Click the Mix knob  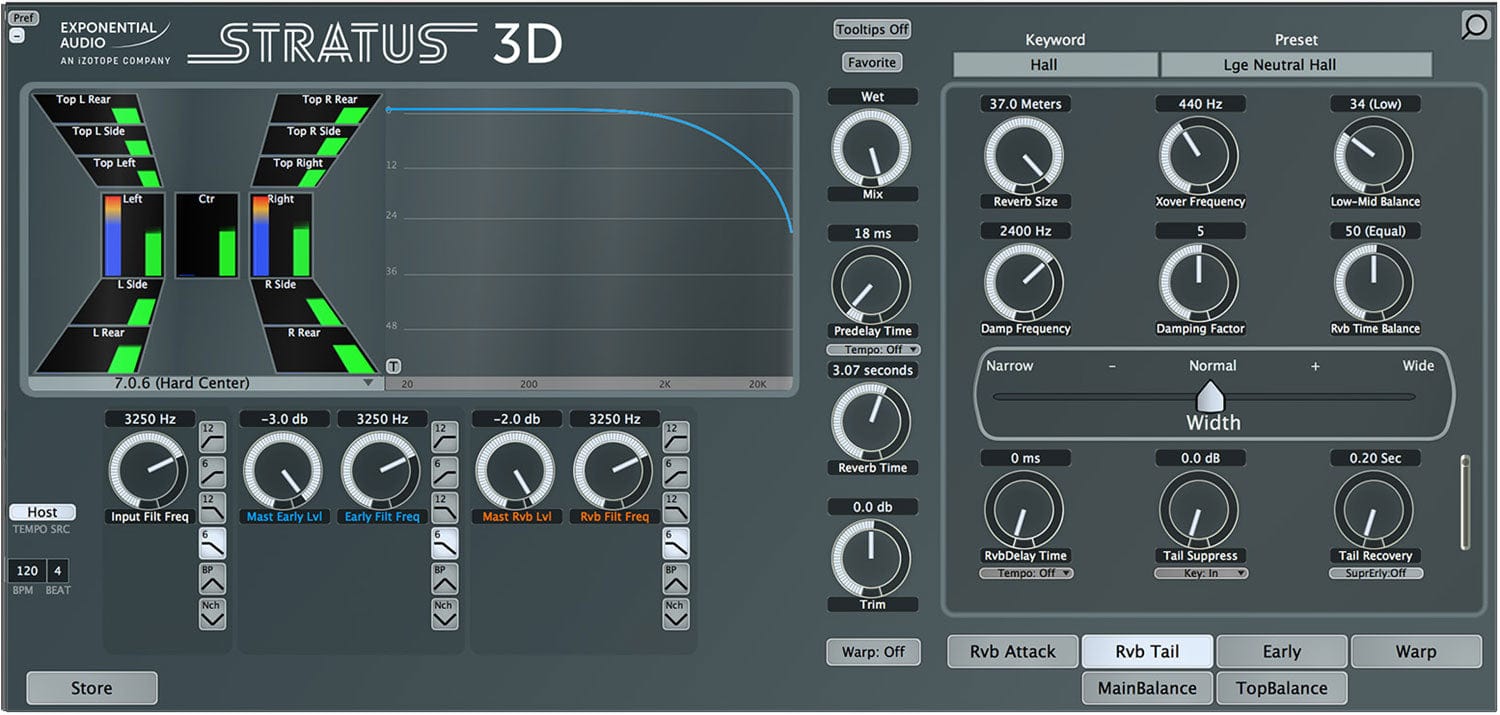tap(872, 148)
